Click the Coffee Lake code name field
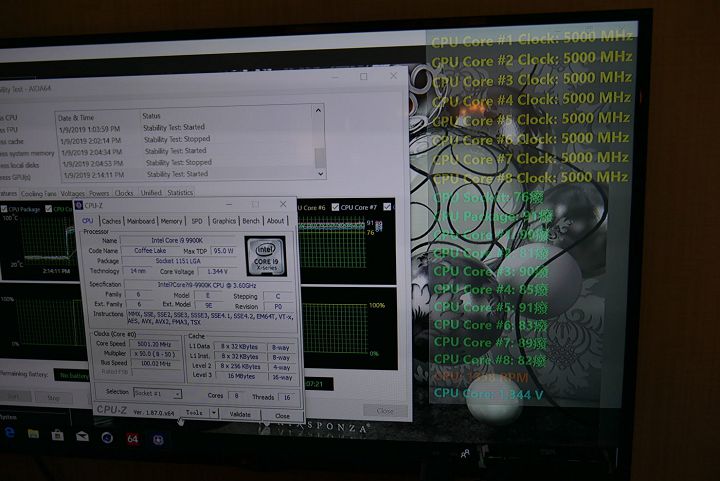 (150, 251)
